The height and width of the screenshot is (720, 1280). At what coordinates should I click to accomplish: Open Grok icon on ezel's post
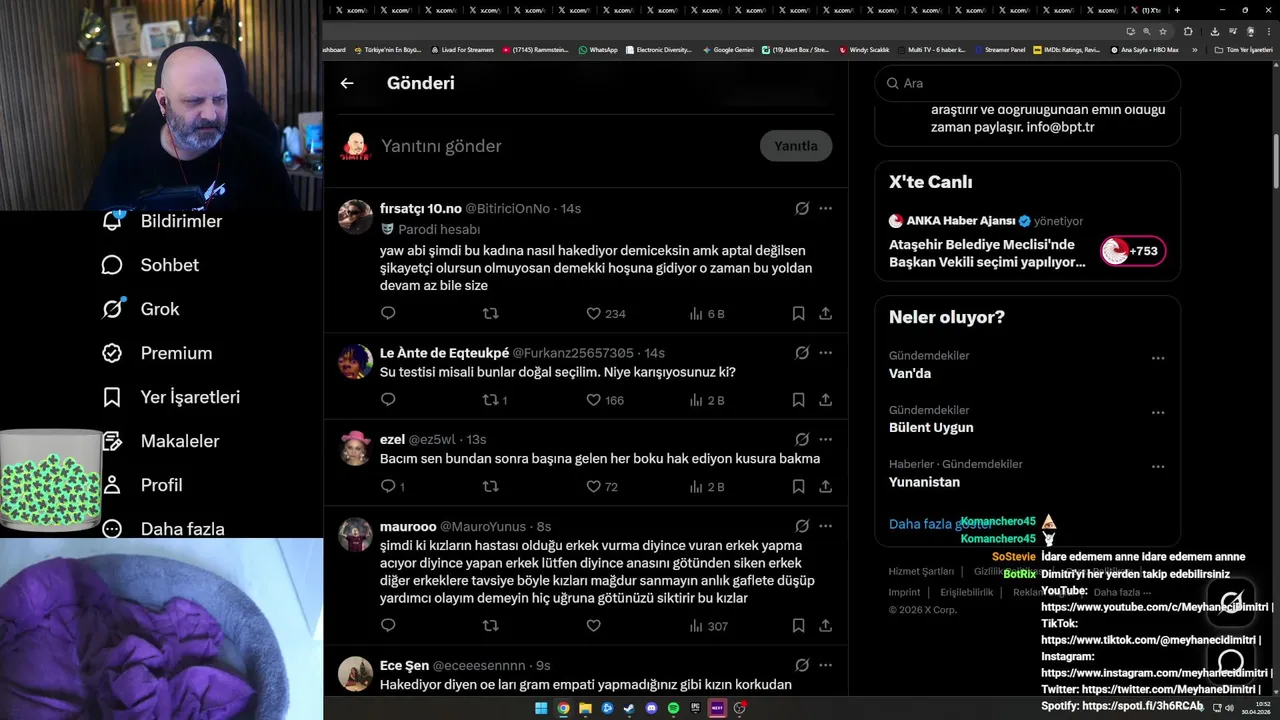coord(802,439)
